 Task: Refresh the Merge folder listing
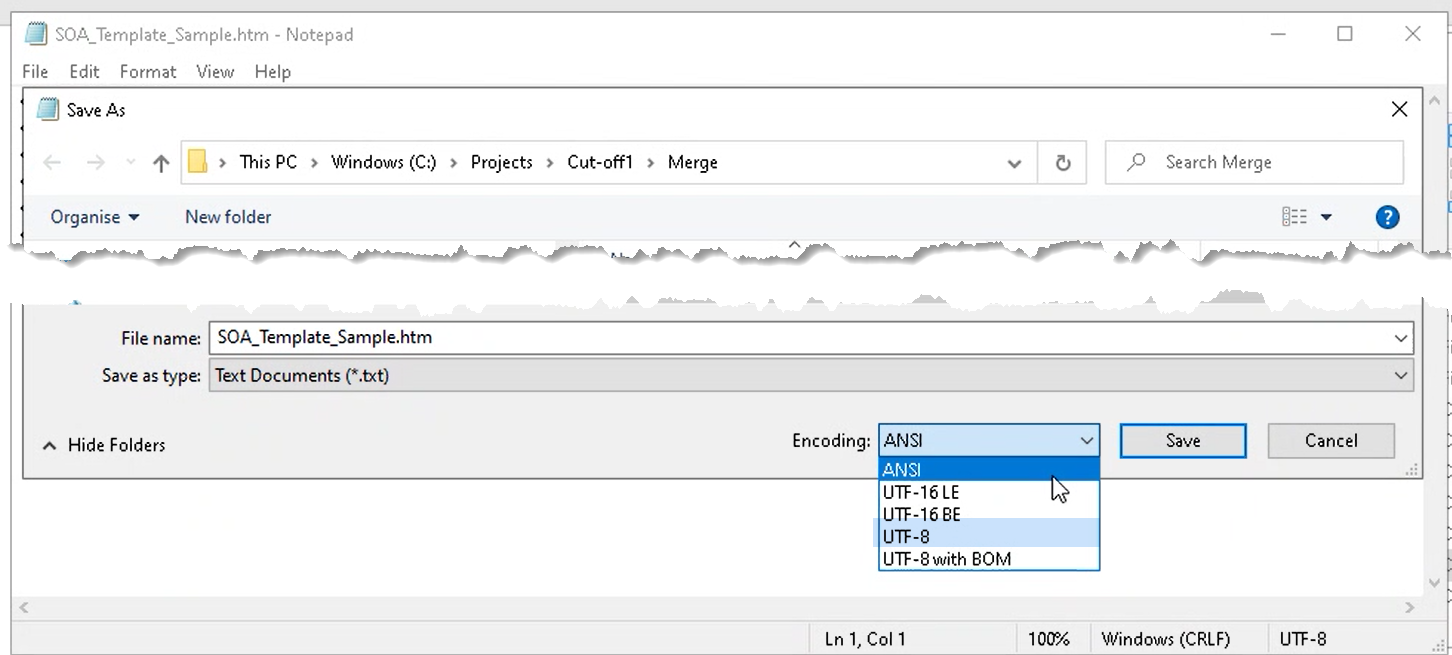(x=1063, y=163)
